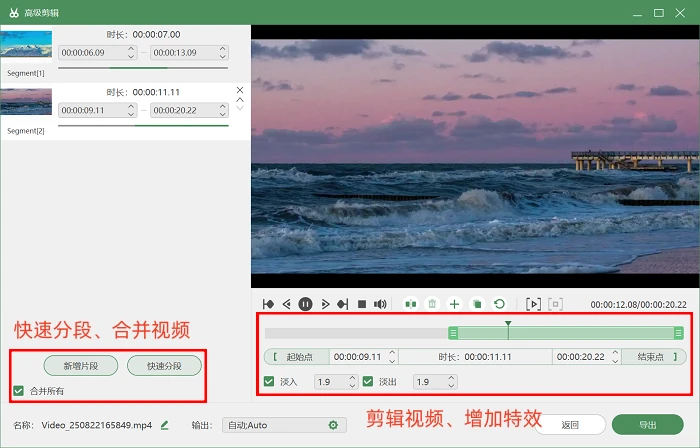Image resolution: width=700 pixels, height=448 pixels.
Task: Open the 自动:Auto output format combo box
Action: (284, 425)
